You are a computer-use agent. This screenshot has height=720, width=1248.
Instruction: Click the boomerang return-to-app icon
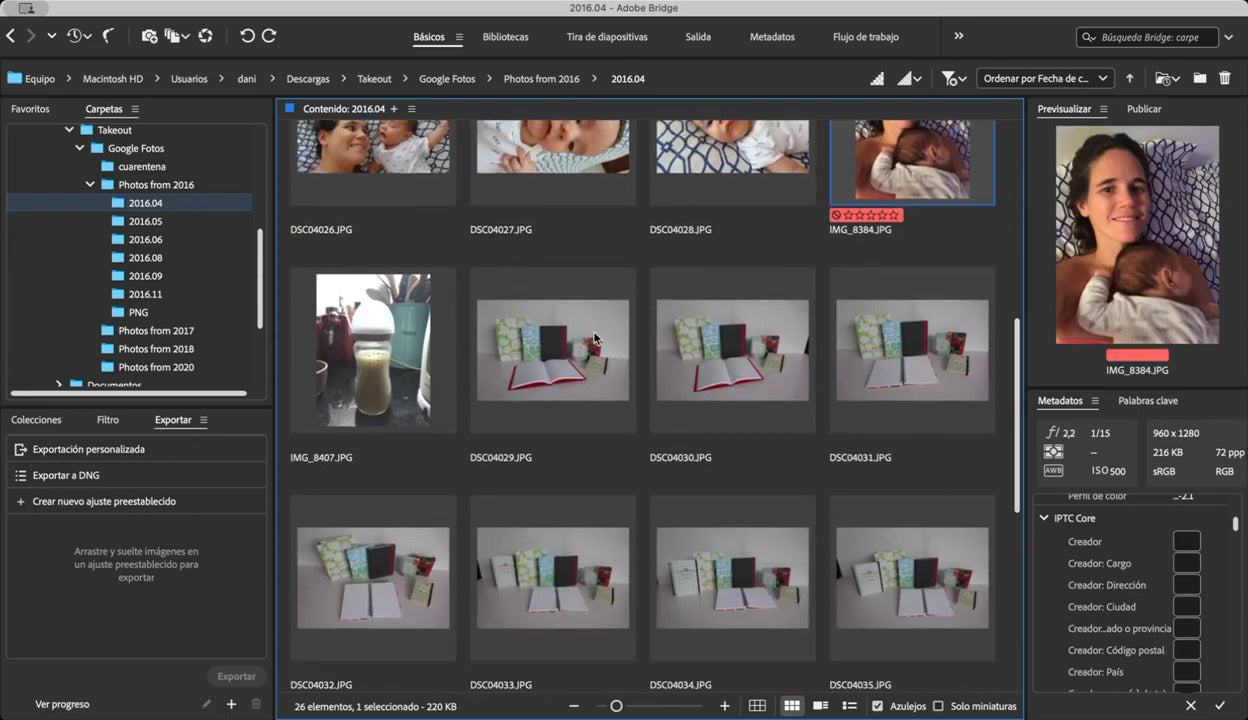point(107,36)
